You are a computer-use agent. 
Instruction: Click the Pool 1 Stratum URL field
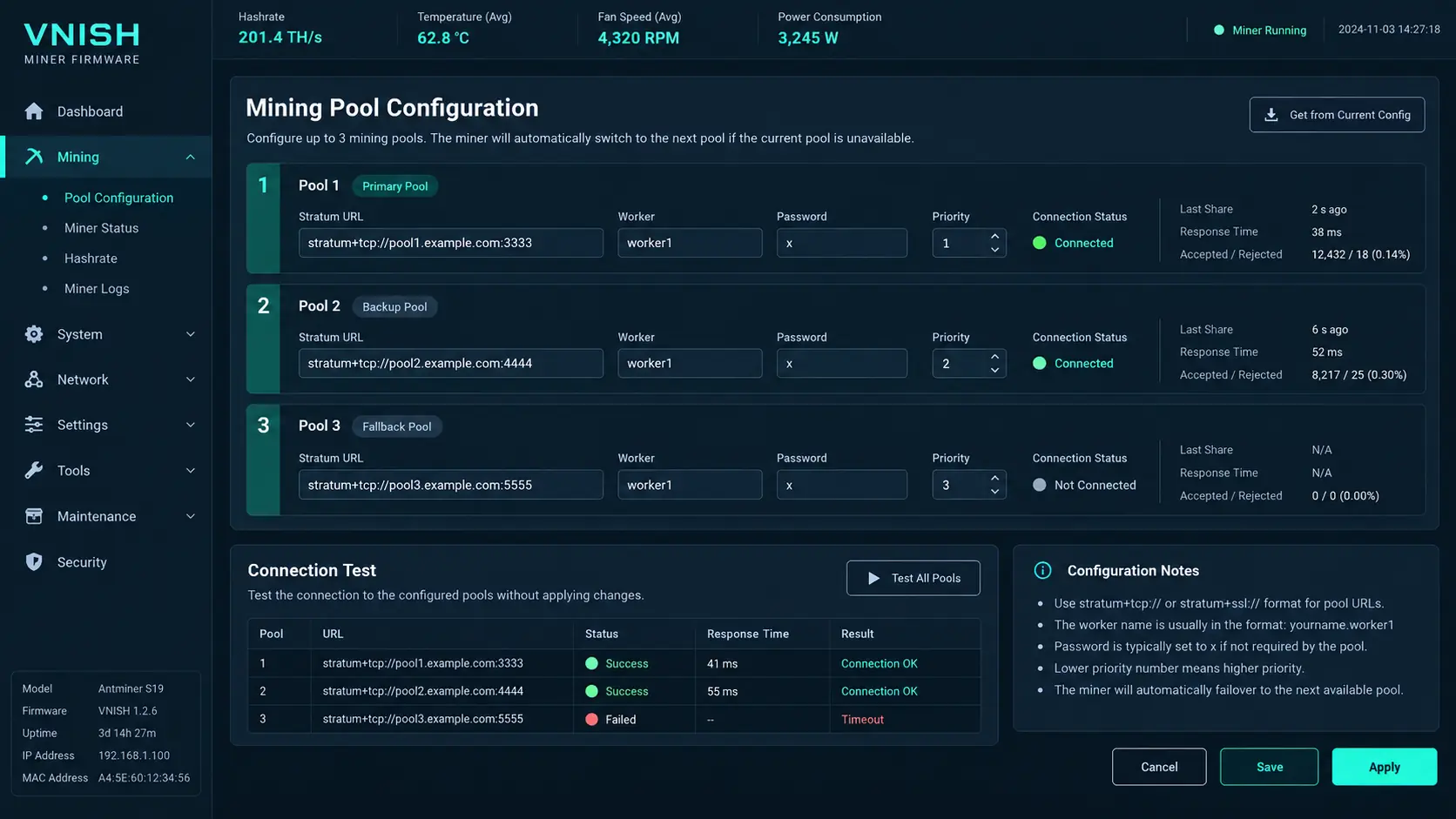[x=451, y=243]
